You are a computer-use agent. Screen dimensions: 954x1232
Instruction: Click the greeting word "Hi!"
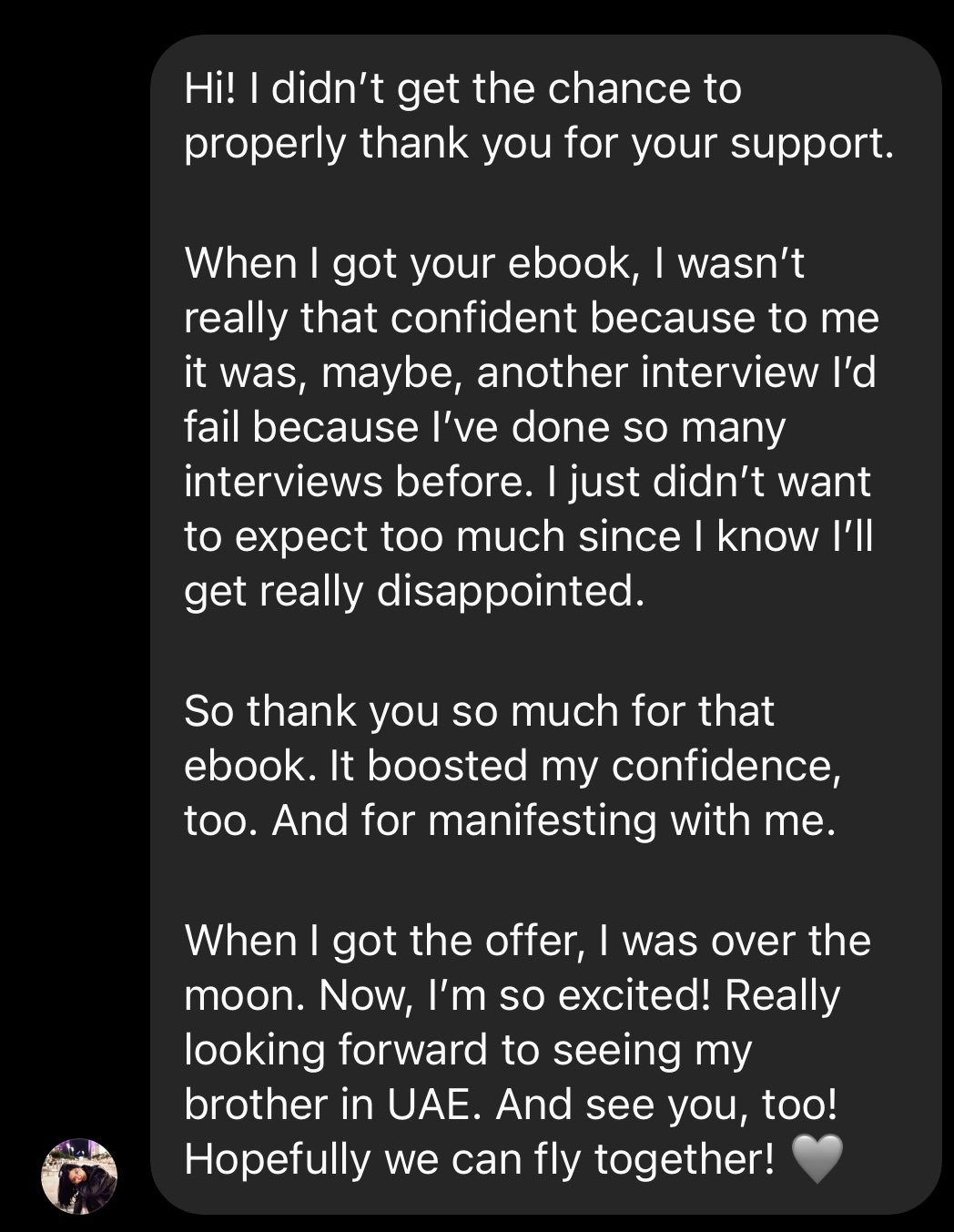point(210,89)
